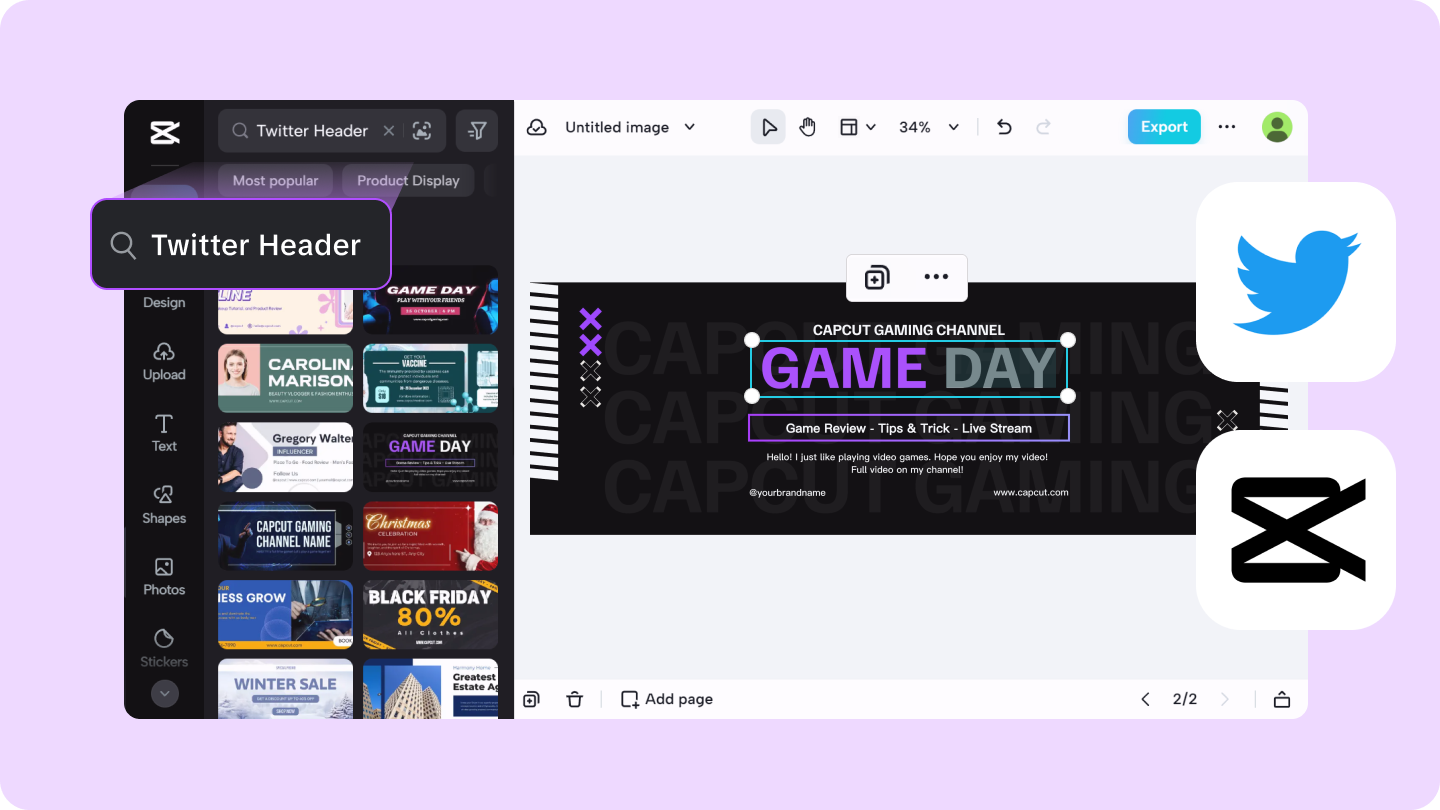The width and height of the screenshot is (1440, 810).
Task: Add a new page
Action: (666, 699)
